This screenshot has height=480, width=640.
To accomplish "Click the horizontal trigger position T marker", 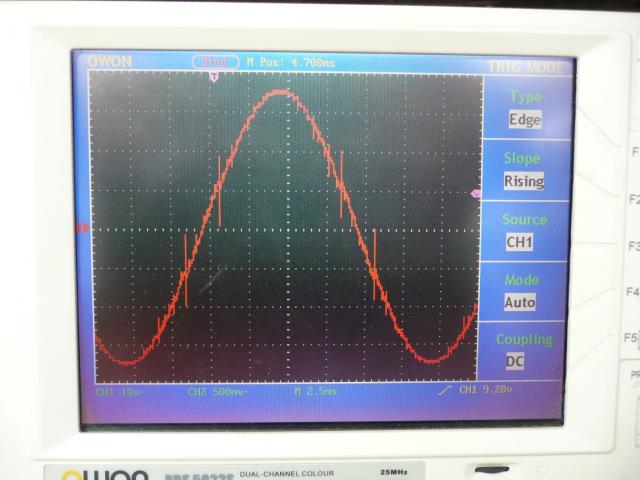I will (213, 77).
